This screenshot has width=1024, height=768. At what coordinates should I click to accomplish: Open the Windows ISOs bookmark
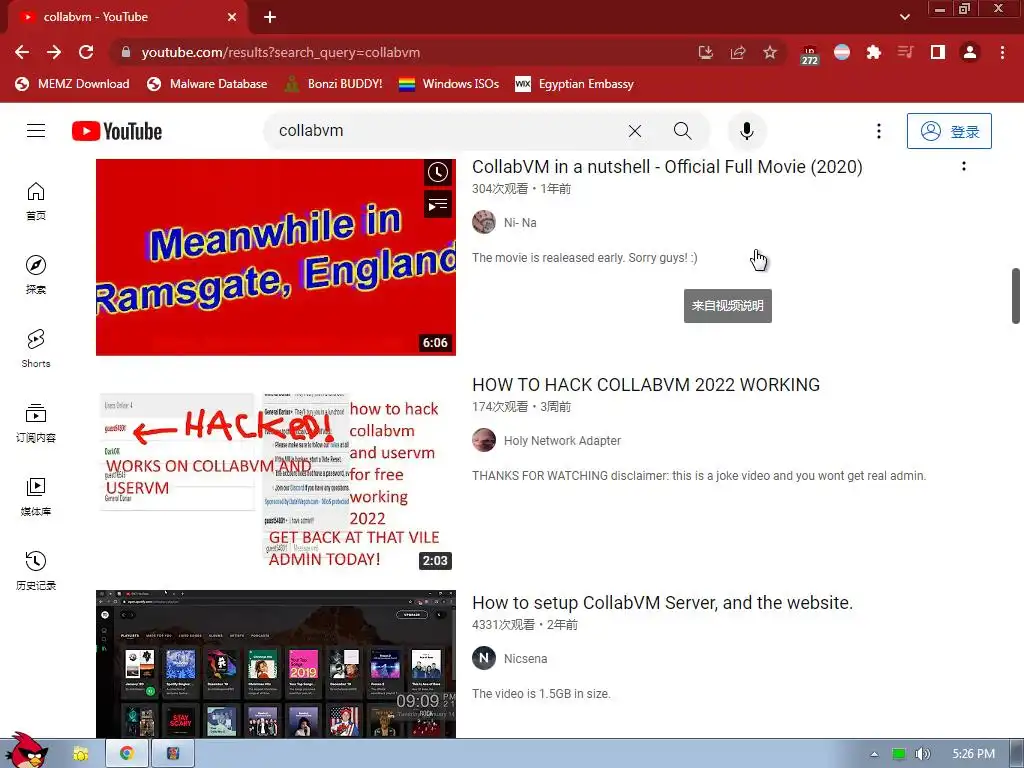[449, 84]
